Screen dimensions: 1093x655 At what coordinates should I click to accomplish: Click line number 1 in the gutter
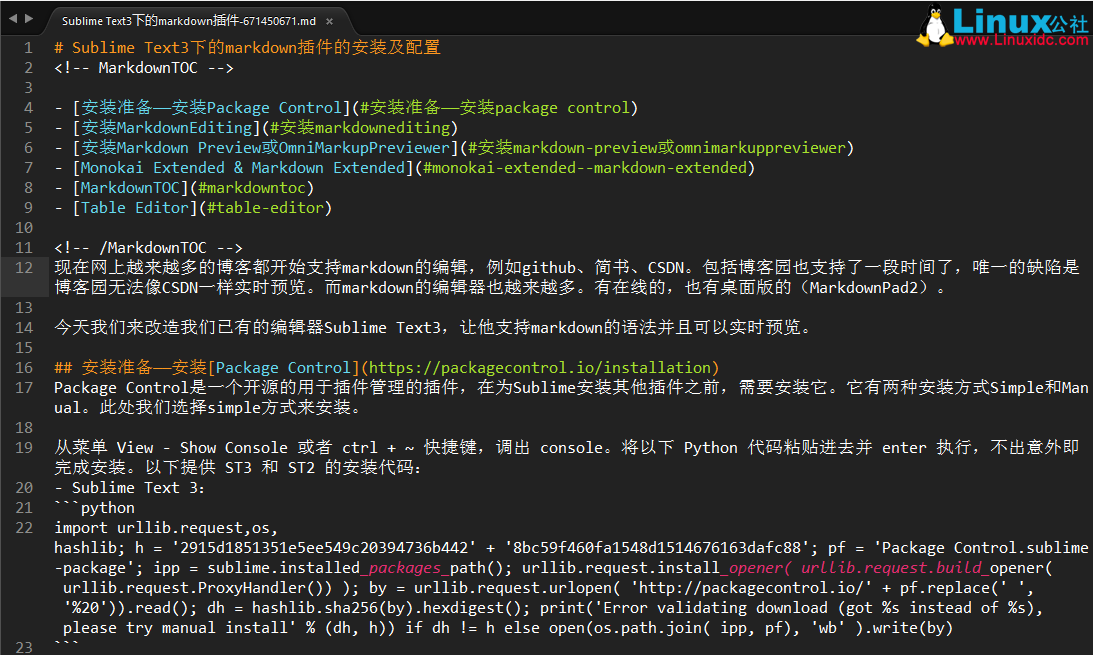(28, 48)
